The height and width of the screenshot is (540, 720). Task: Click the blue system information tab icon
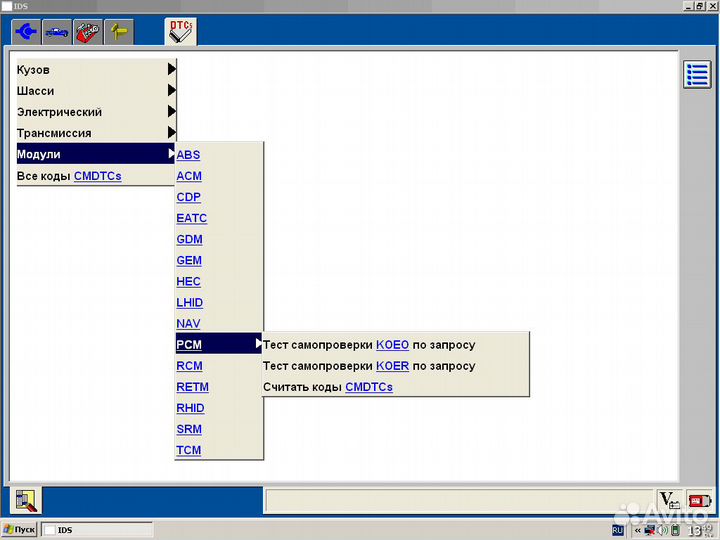[x=26, y=32]
